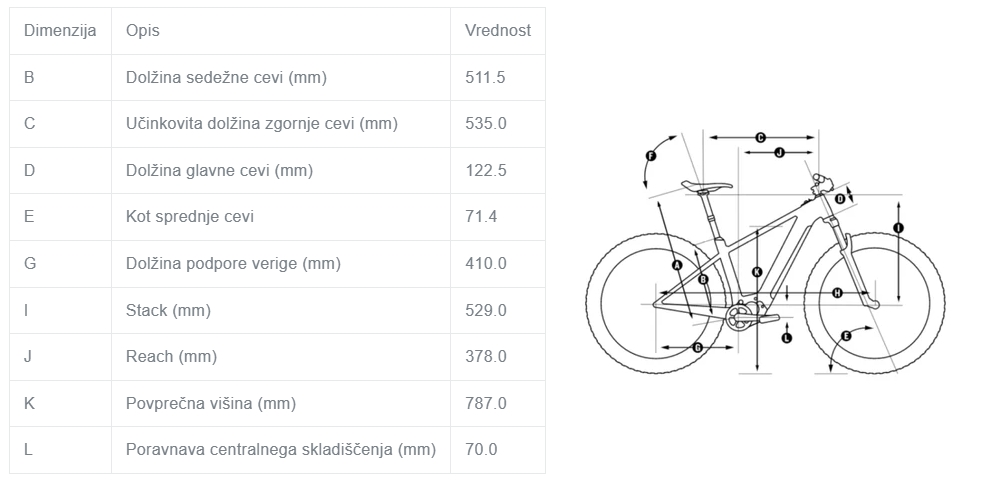Select the E marker by front wheel
The height and width of the screenshot is (488, 996).
tap(845, 336)
